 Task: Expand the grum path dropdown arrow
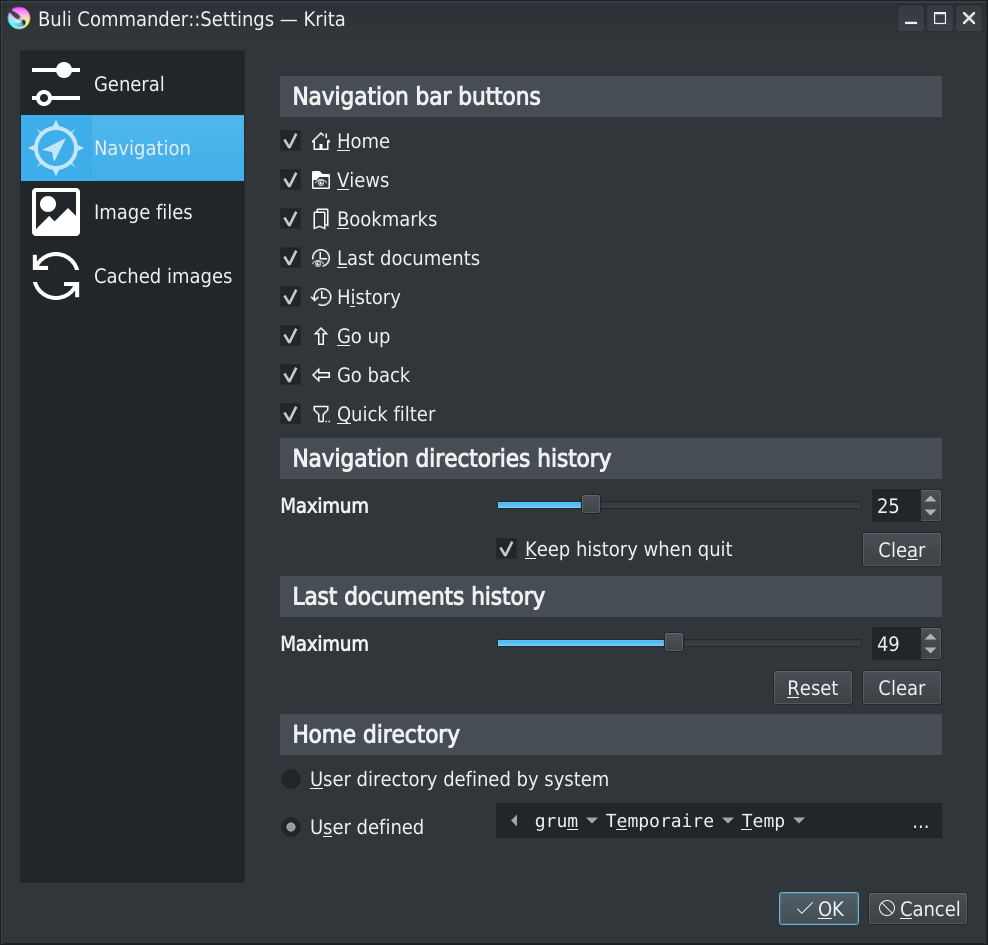[592, 822]
